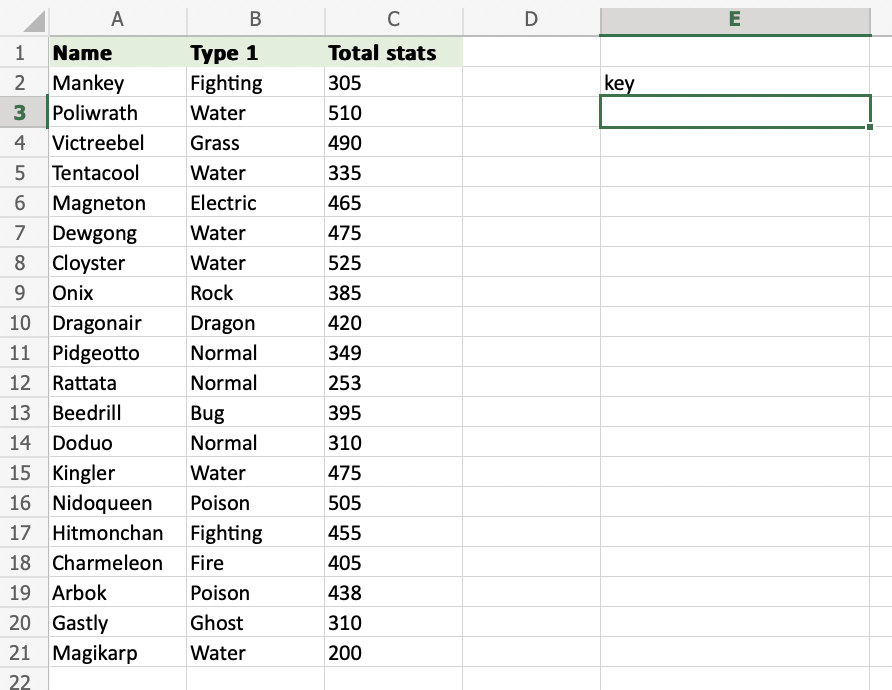Click the 'Ghost' type cell
This screenshot has height=690, width=892.
(255, 623)
